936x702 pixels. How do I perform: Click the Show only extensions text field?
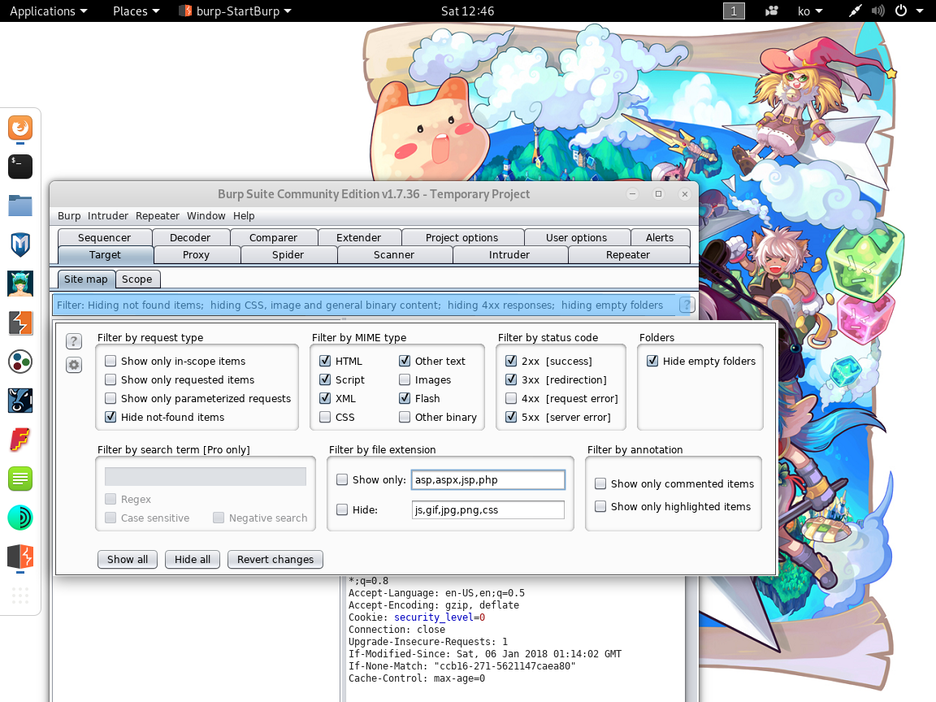488,480
